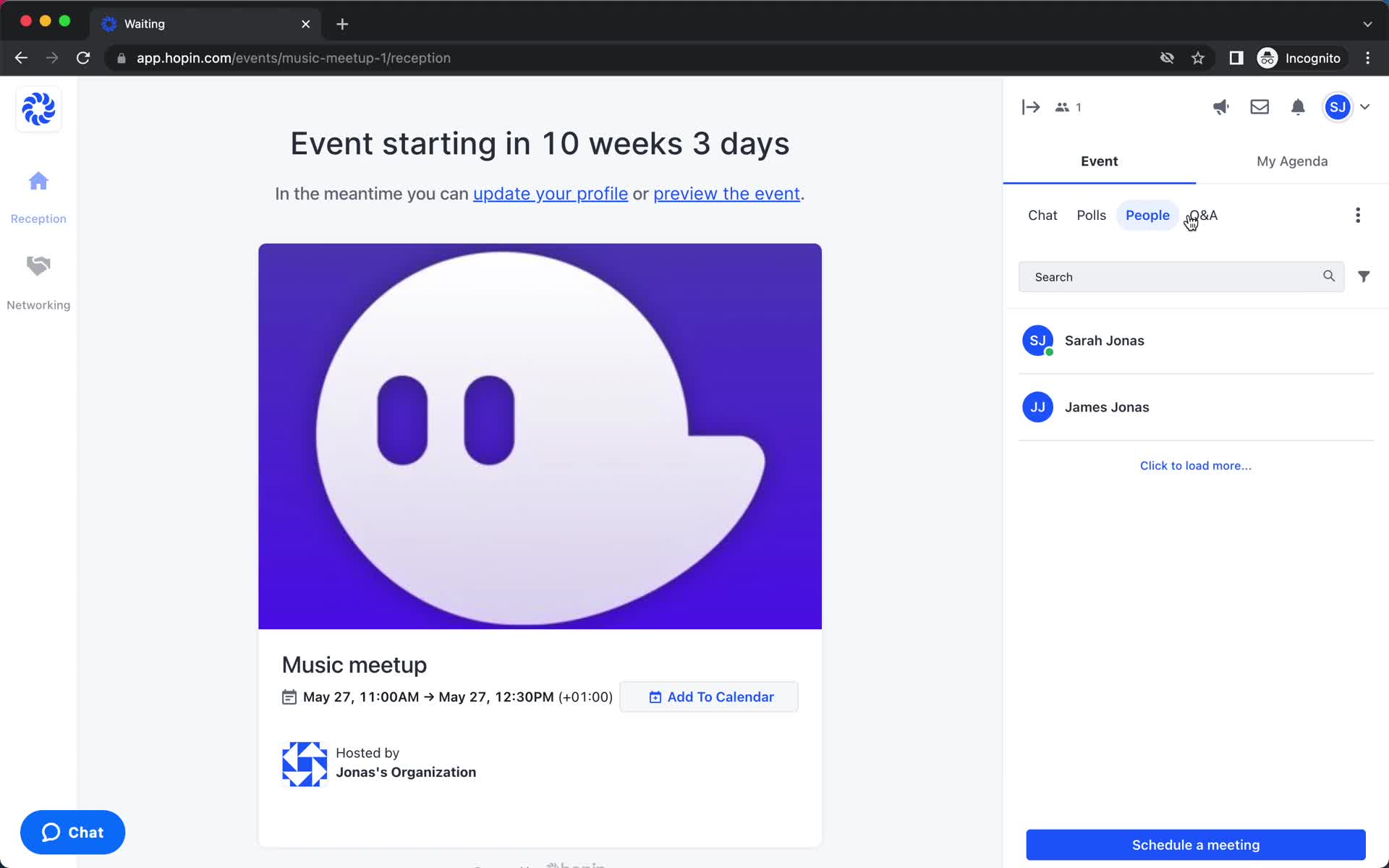
Task: Click the update your profile link
Action: point(550,193)
